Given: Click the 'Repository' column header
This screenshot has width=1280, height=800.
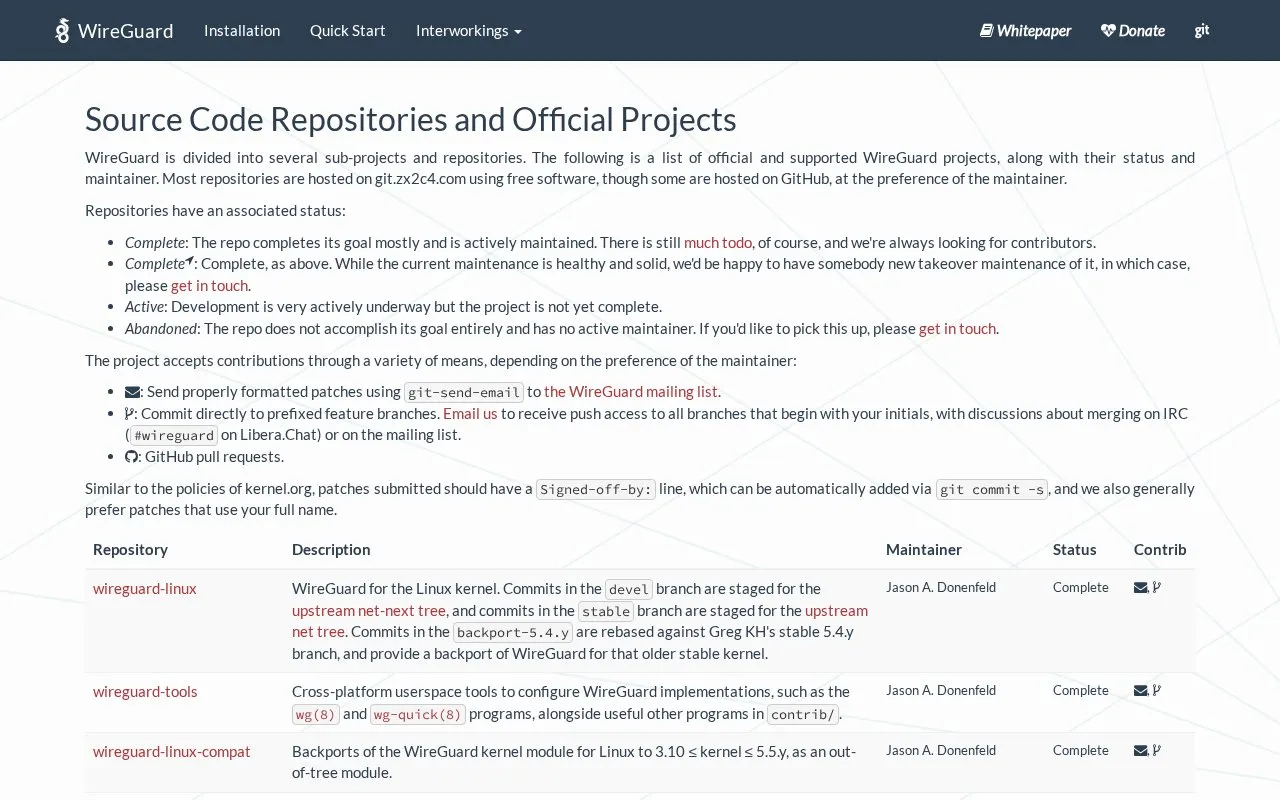Looking at the screenshot, I should (x=130, y=550).
